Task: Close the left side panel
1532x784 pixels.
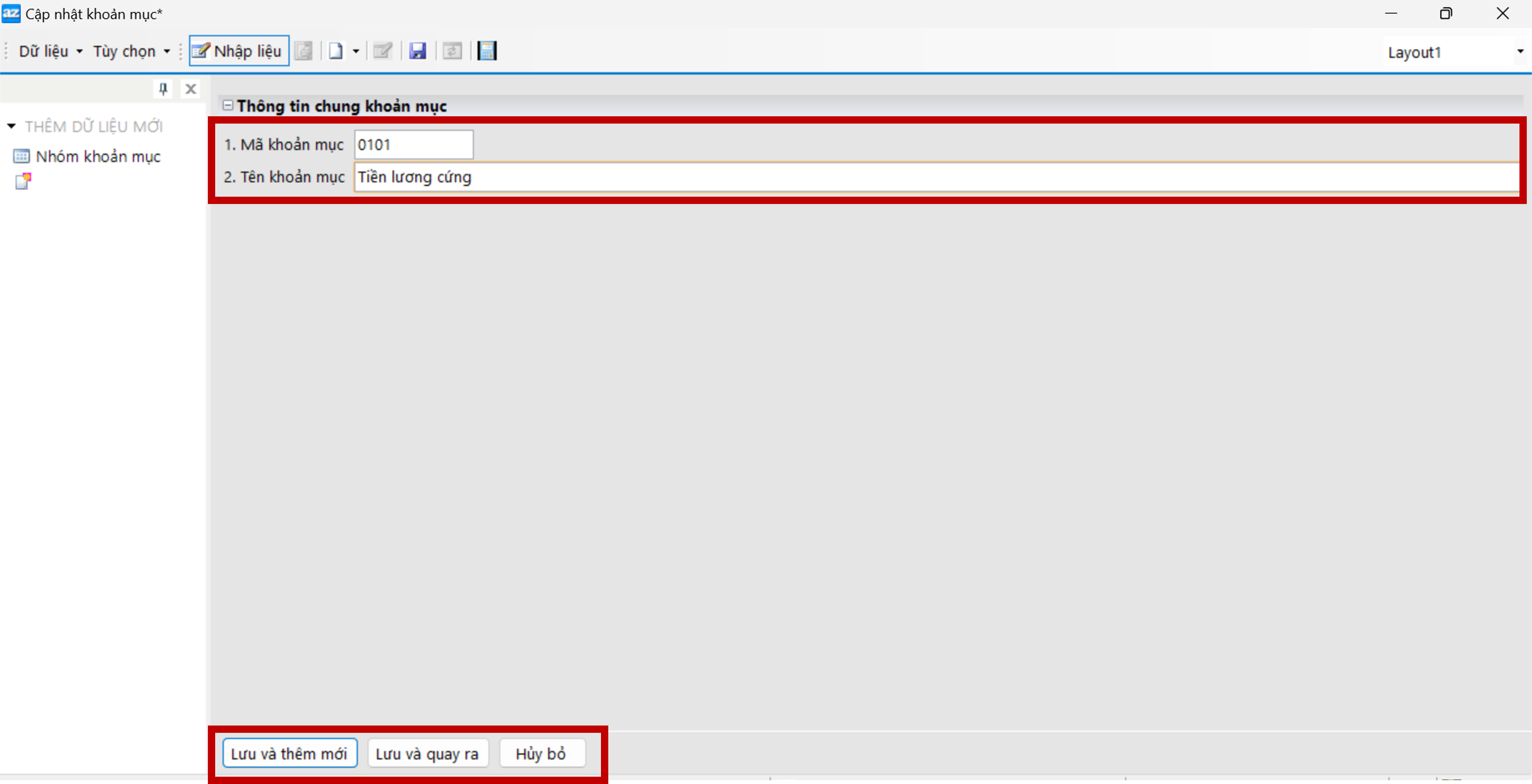Action: (x=190, y=89)
